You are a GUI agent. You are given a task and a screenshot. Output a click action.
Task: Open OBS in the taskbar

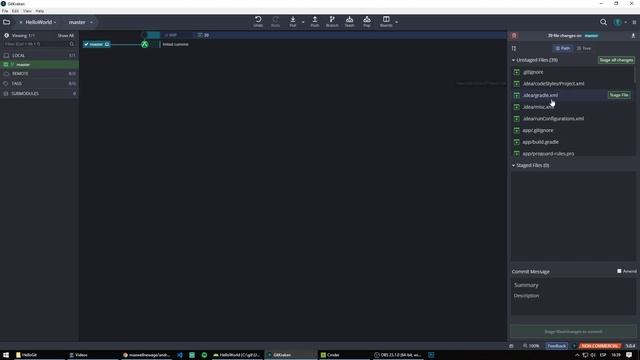398,355
